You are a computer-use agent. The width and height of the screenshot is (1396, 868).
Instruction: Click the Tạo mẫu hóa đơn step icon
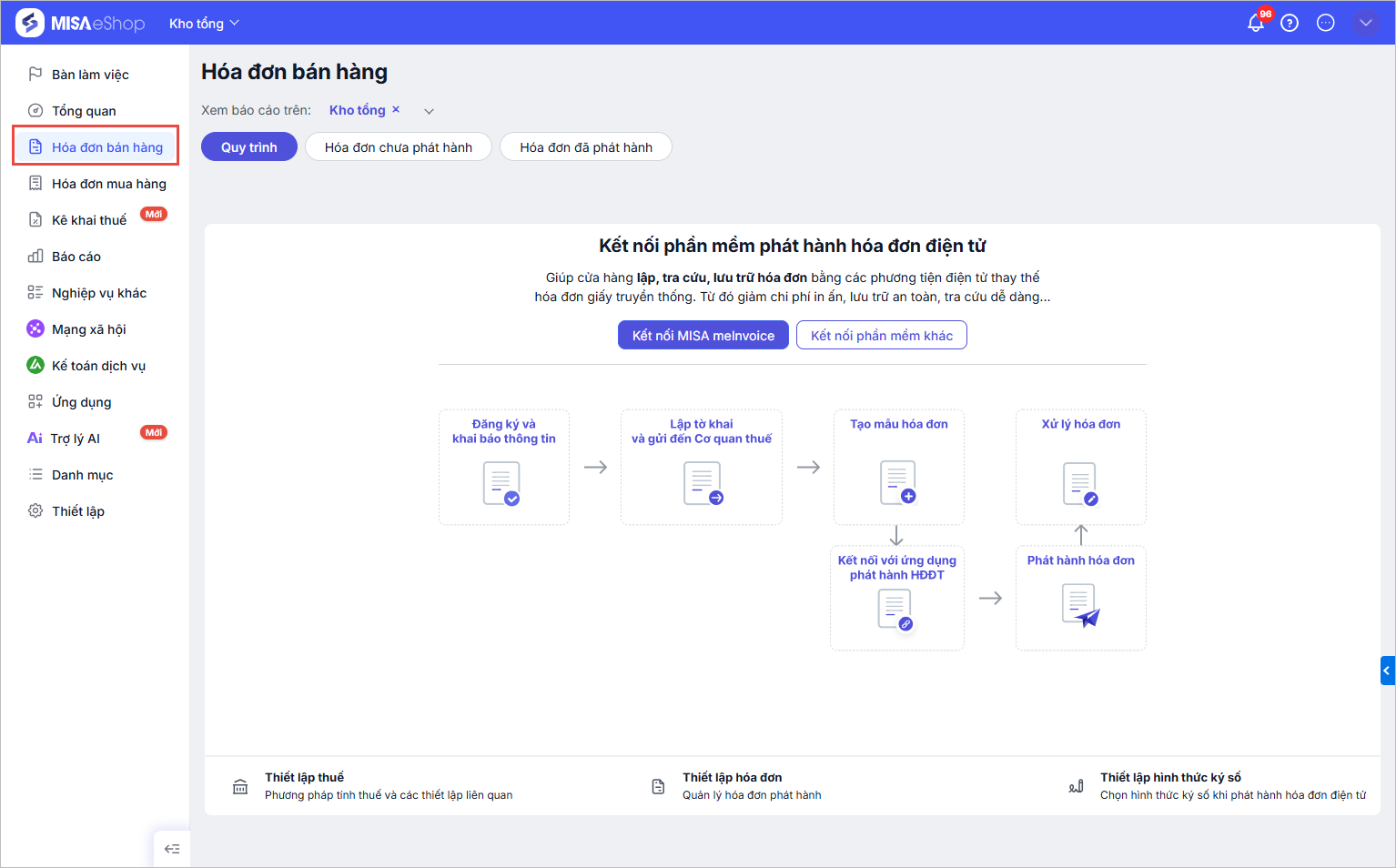[898, 482]
